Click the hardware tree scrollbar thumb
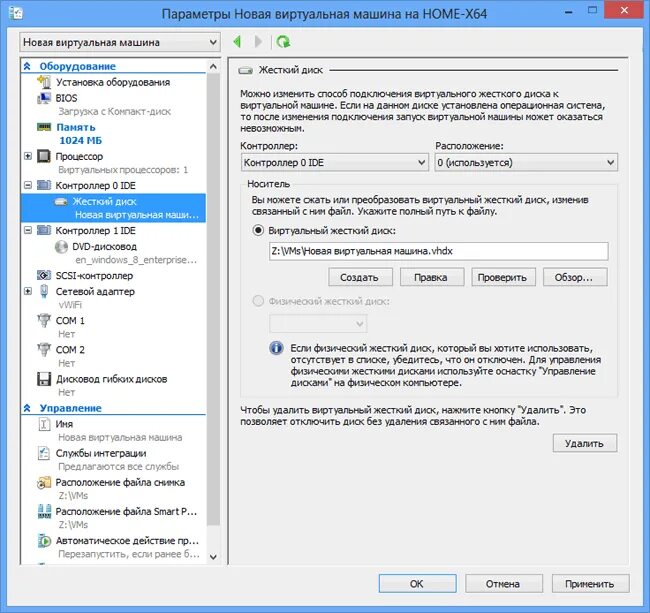650x613 pixels. click(x=213, y=298)
